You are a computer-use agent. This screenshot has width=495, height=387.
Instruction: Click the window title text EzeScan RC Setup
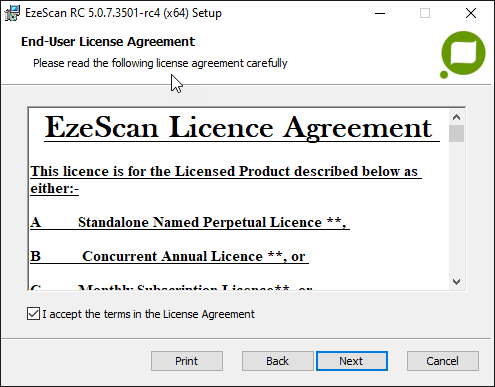[124, 13]
